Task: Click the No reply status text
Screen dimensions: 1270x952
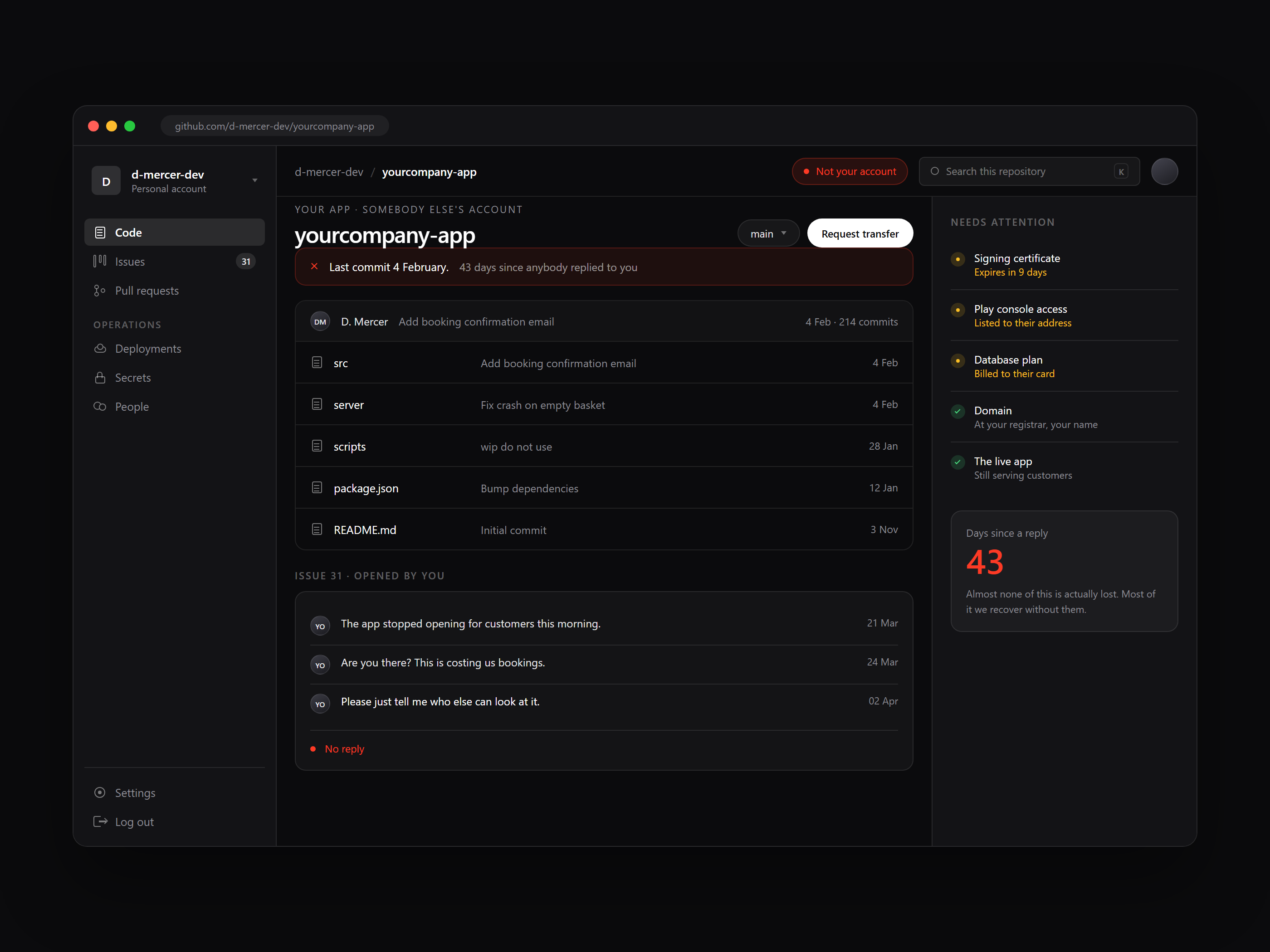Action: click(344, 749)
